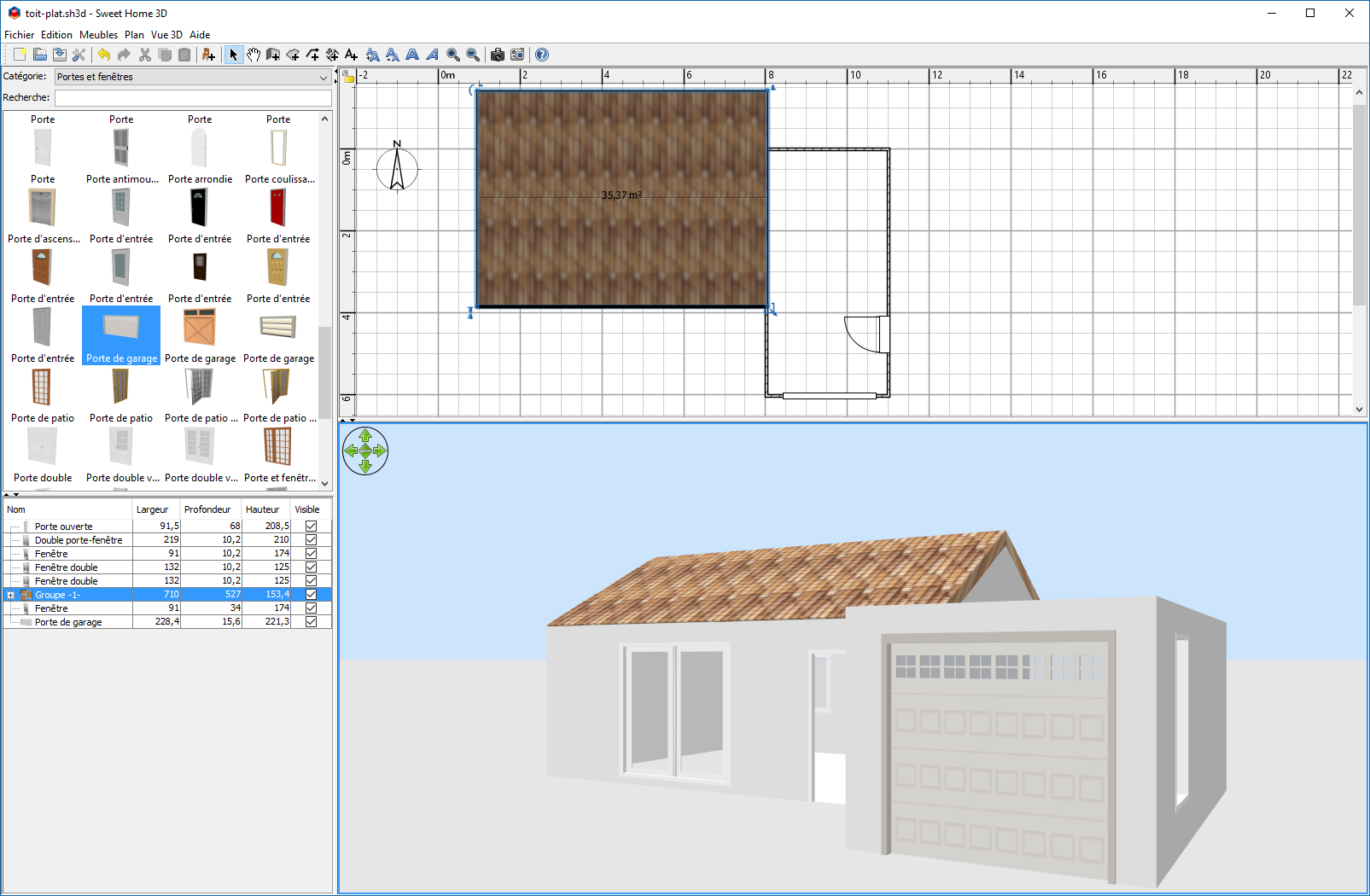The width and height of the screenshot is (1370, 896).
Task: Open the Meubles menu
Action: pos(99,35)
